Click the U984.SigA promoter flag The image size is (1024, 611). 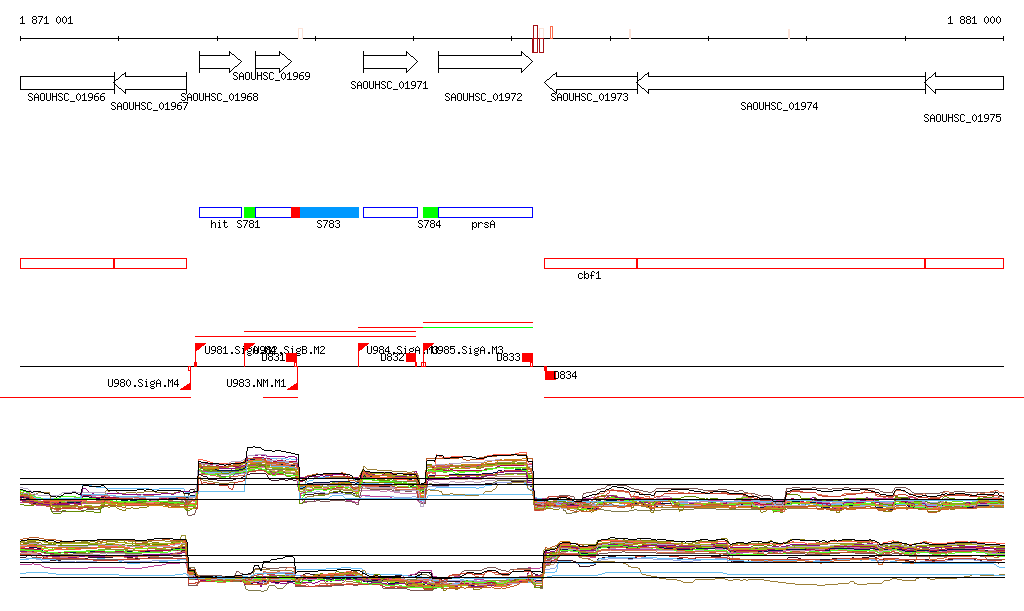[362, 349]
